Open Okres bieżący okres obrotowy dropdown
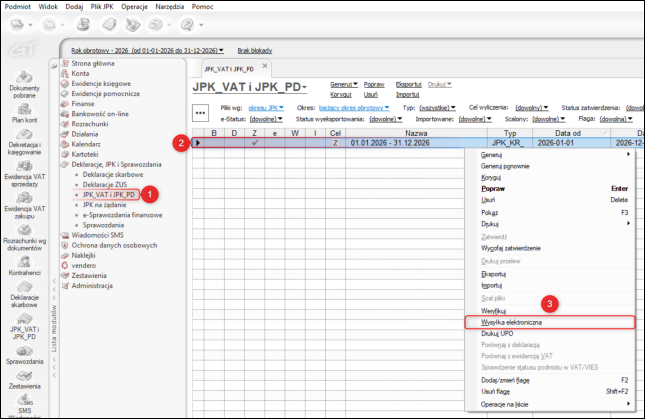This screenshot has width=645, height=419. 354,108
